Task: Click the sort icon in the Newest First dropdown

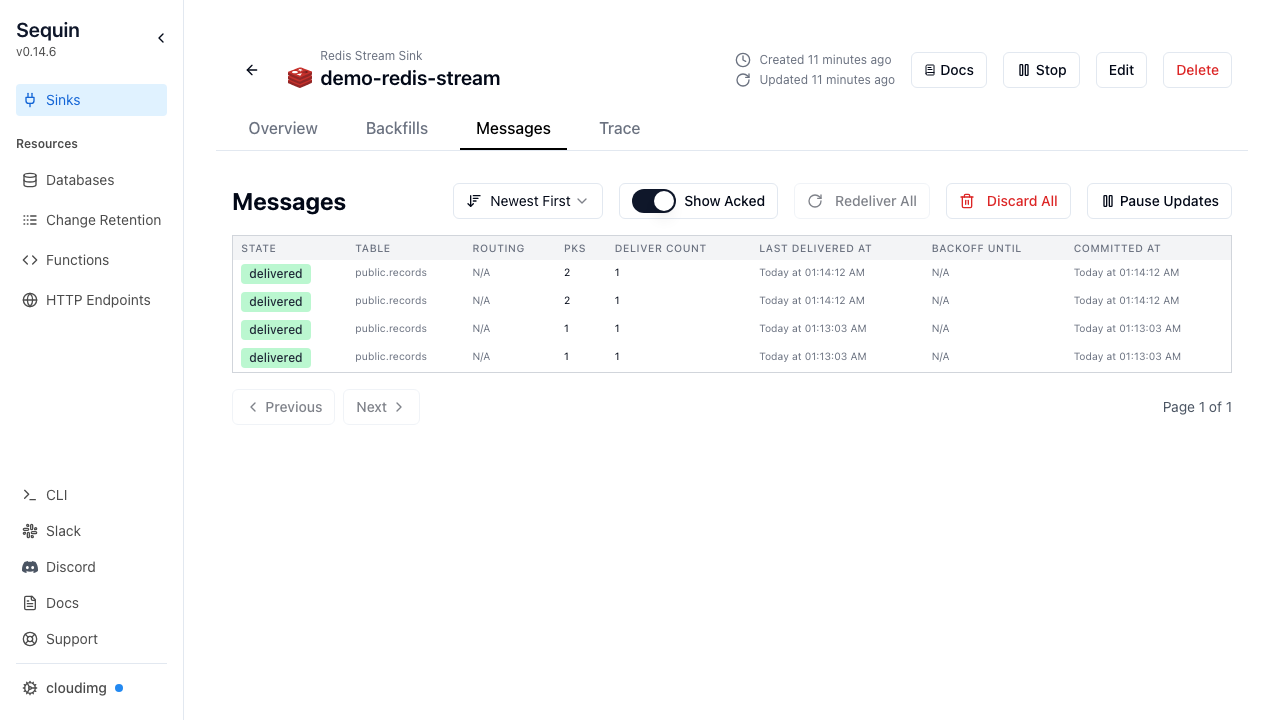Action: tap(474, 201)
